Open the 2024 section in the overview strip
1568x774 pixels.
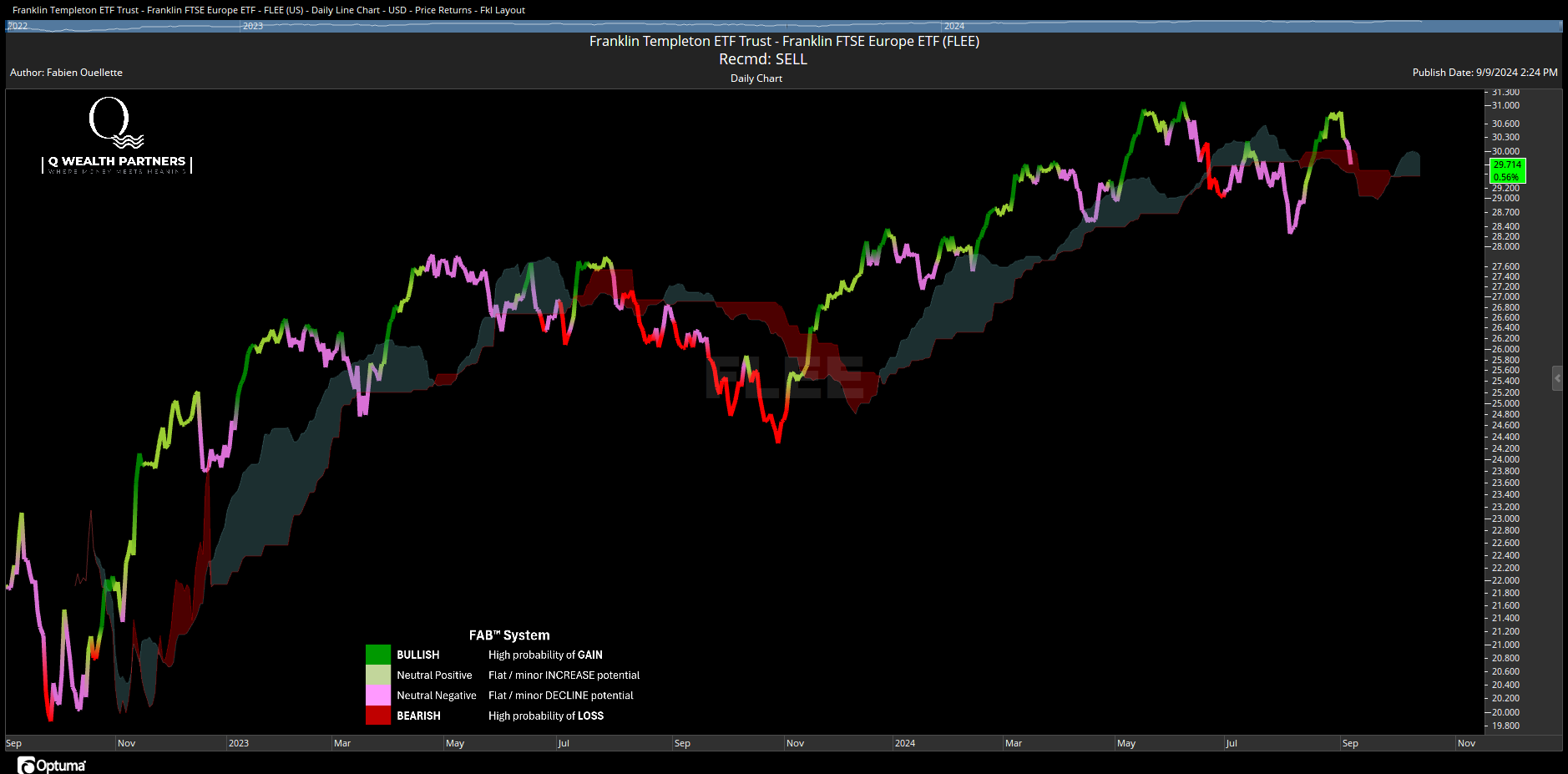953,26
